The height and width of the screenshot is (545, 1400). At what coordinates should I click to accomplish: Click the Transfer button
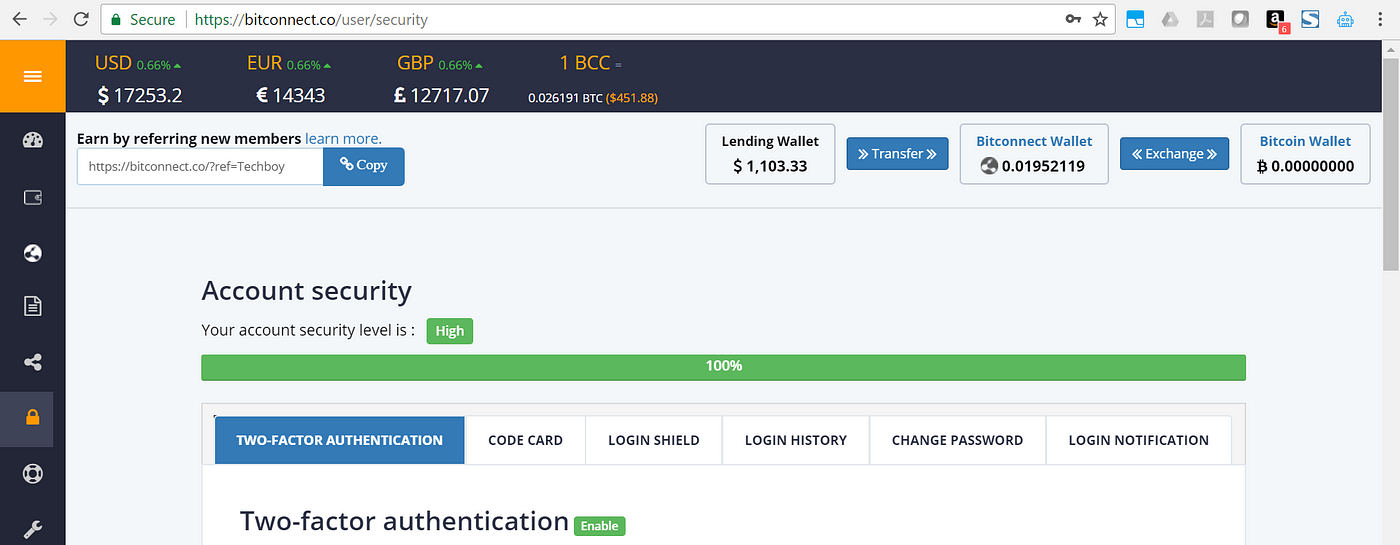coord(898,154)
